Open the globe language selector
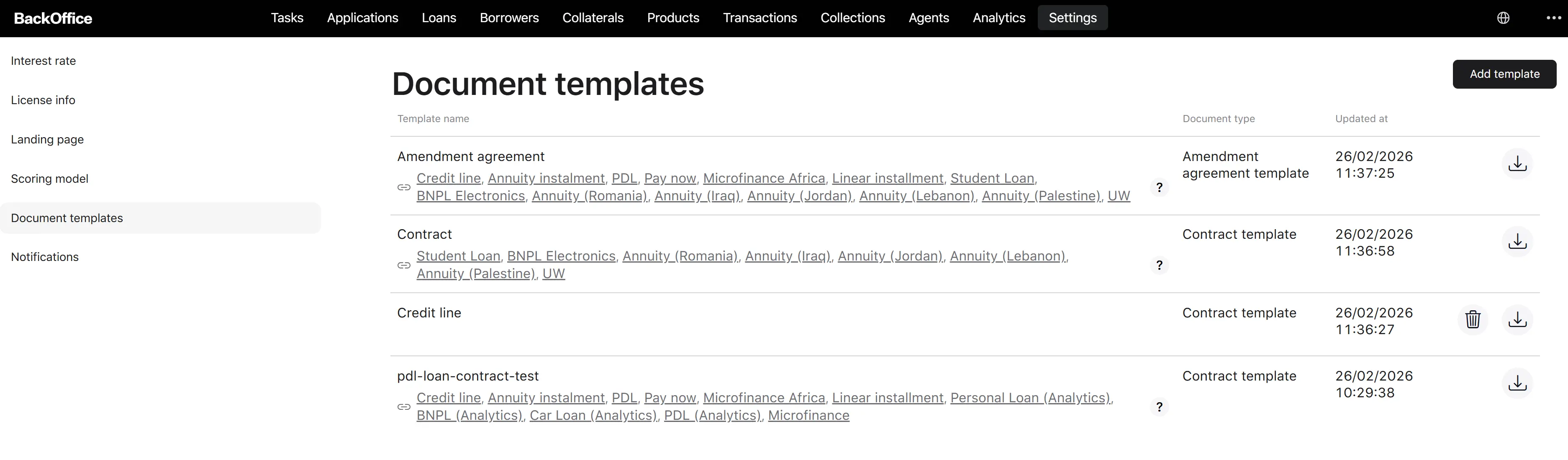 pyautogui.click(x=1504, y=18)
